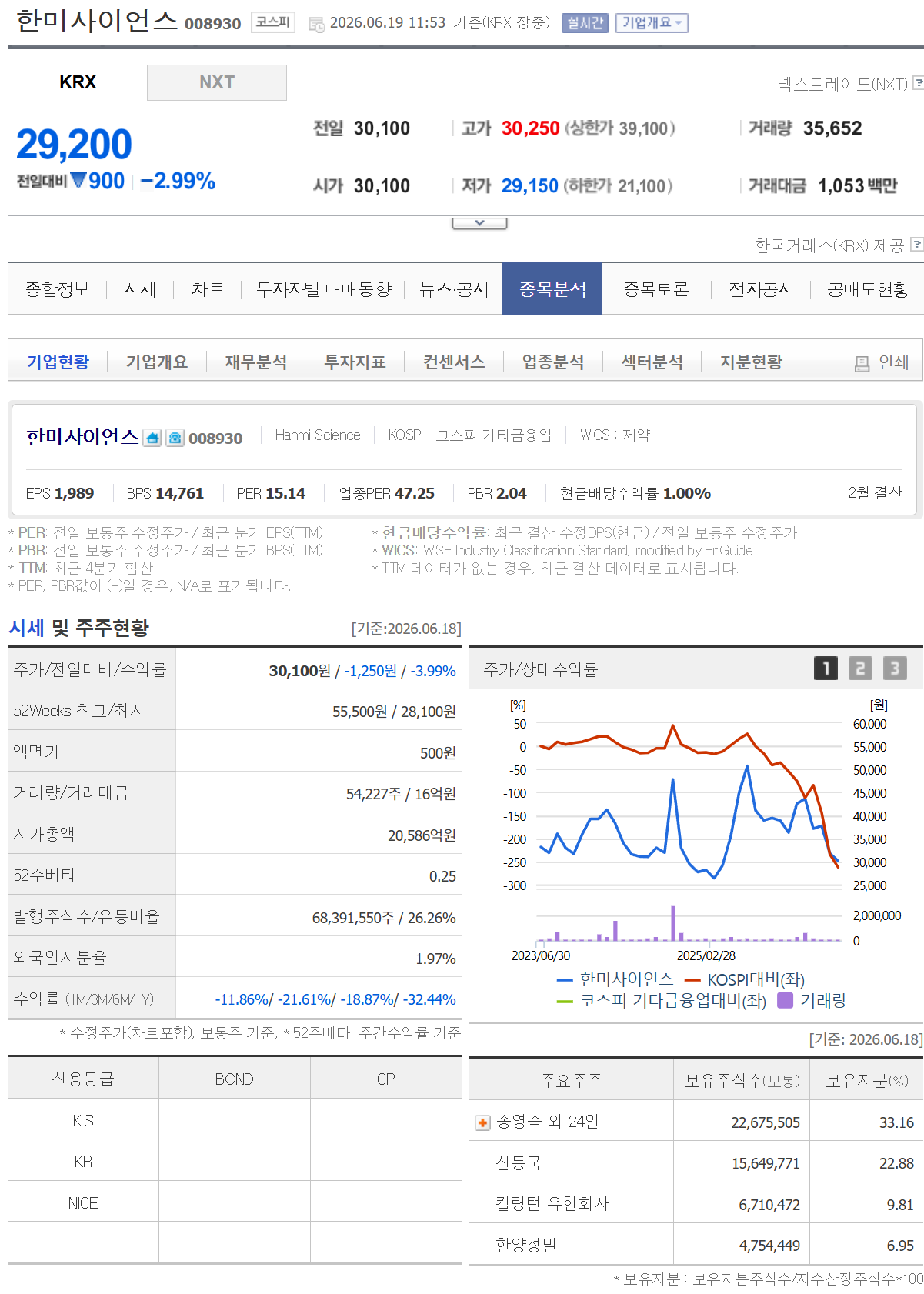Viewport: 924px width, 1294px height.
Task: Click the phone icon beside 한미사이언스
Action: click(175, 438)
